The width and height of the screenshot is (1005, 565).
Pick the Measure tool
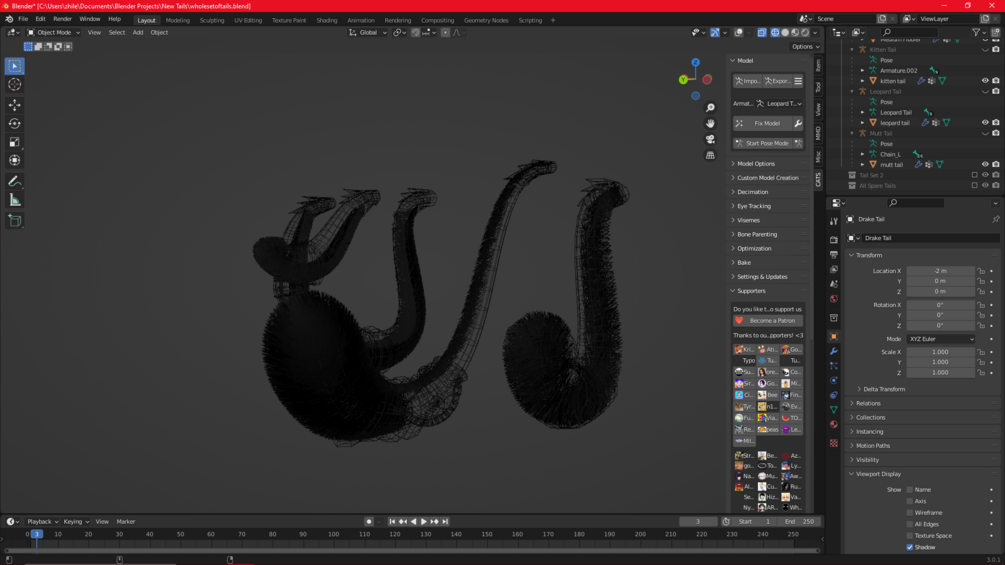pos(14,200)
